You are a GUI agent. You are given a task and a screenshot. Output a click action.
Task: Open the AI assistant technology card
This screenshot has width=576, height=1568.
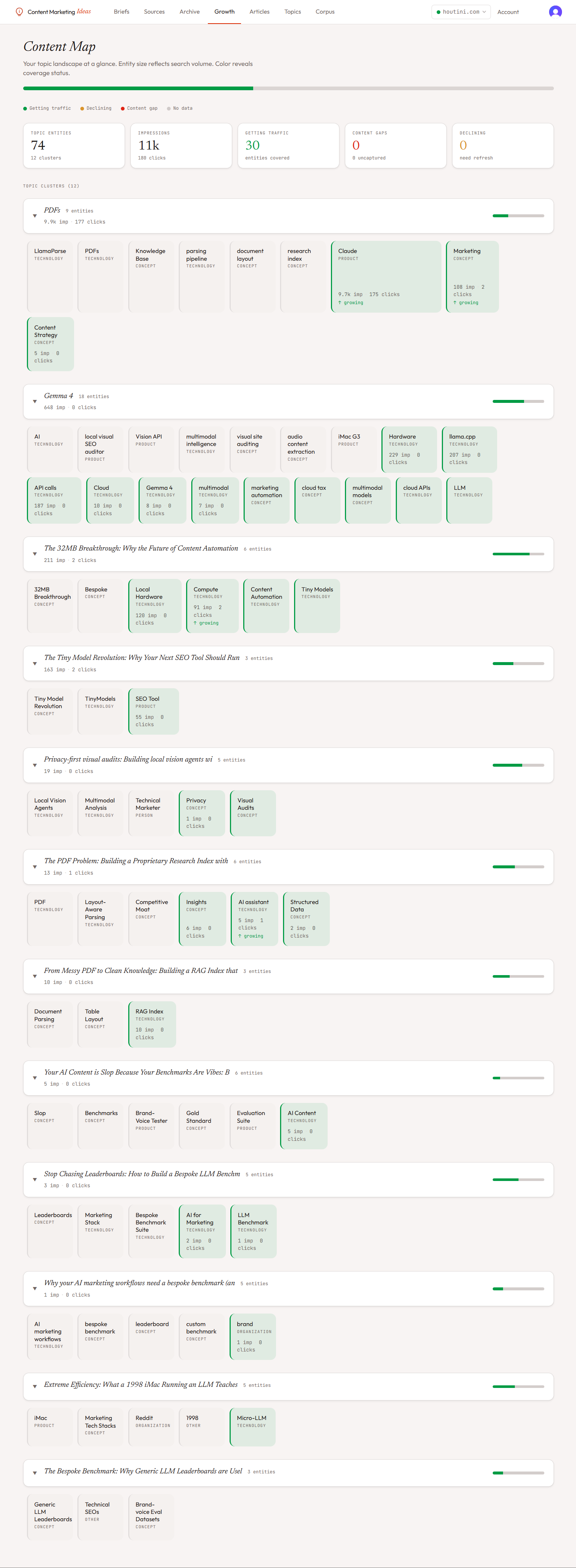(x=255, y=918)
